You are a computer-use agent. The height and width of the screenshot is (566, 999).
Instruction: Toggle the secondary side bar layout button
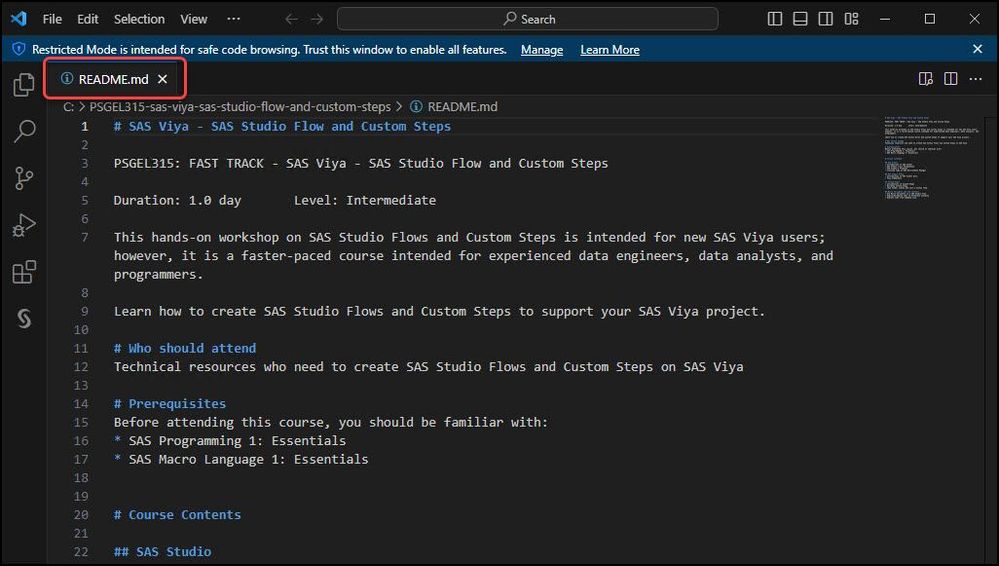[825, 19]
